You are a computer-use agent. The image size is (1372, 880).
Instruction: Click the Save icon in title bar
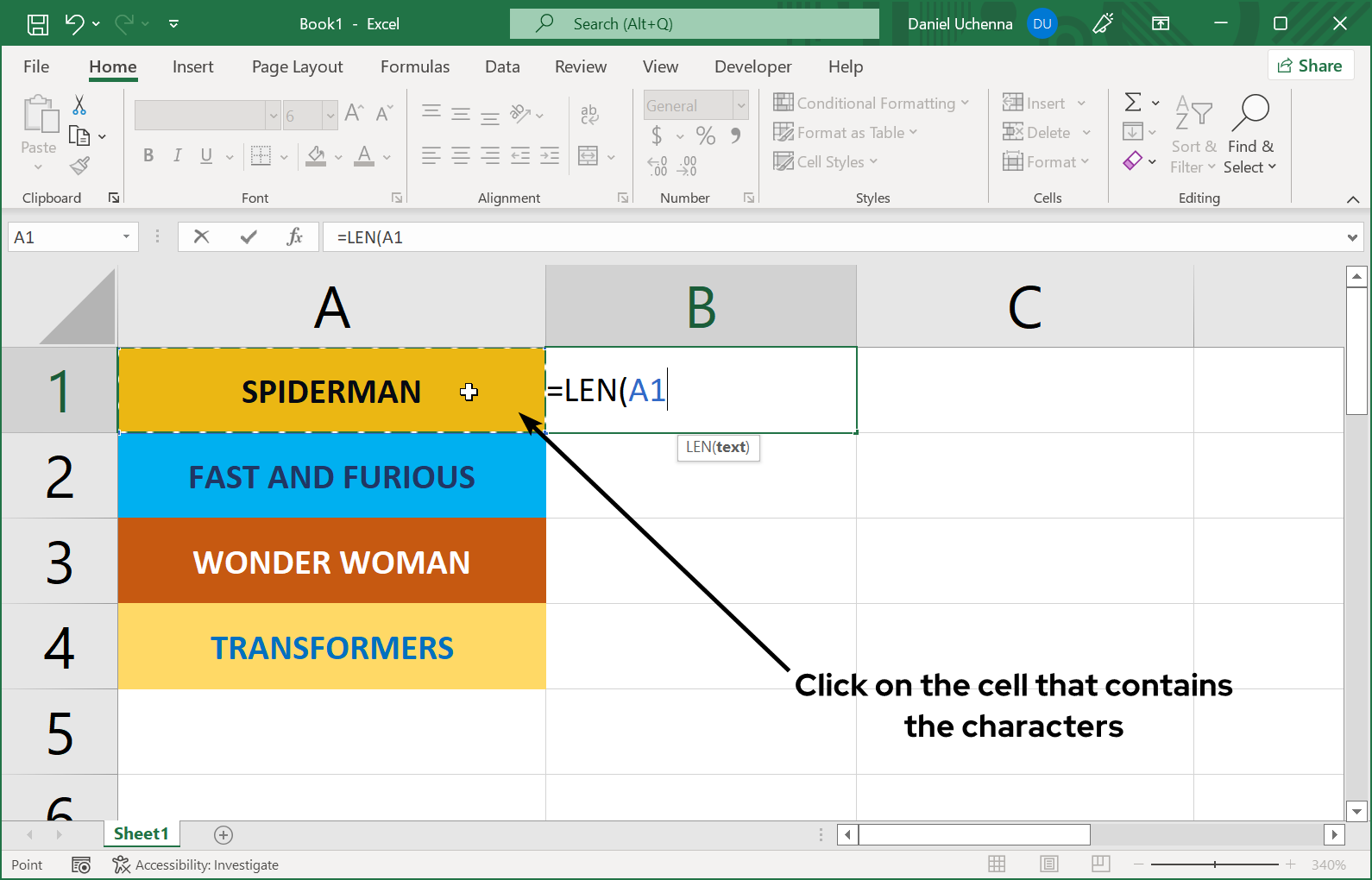pos(38,24)
